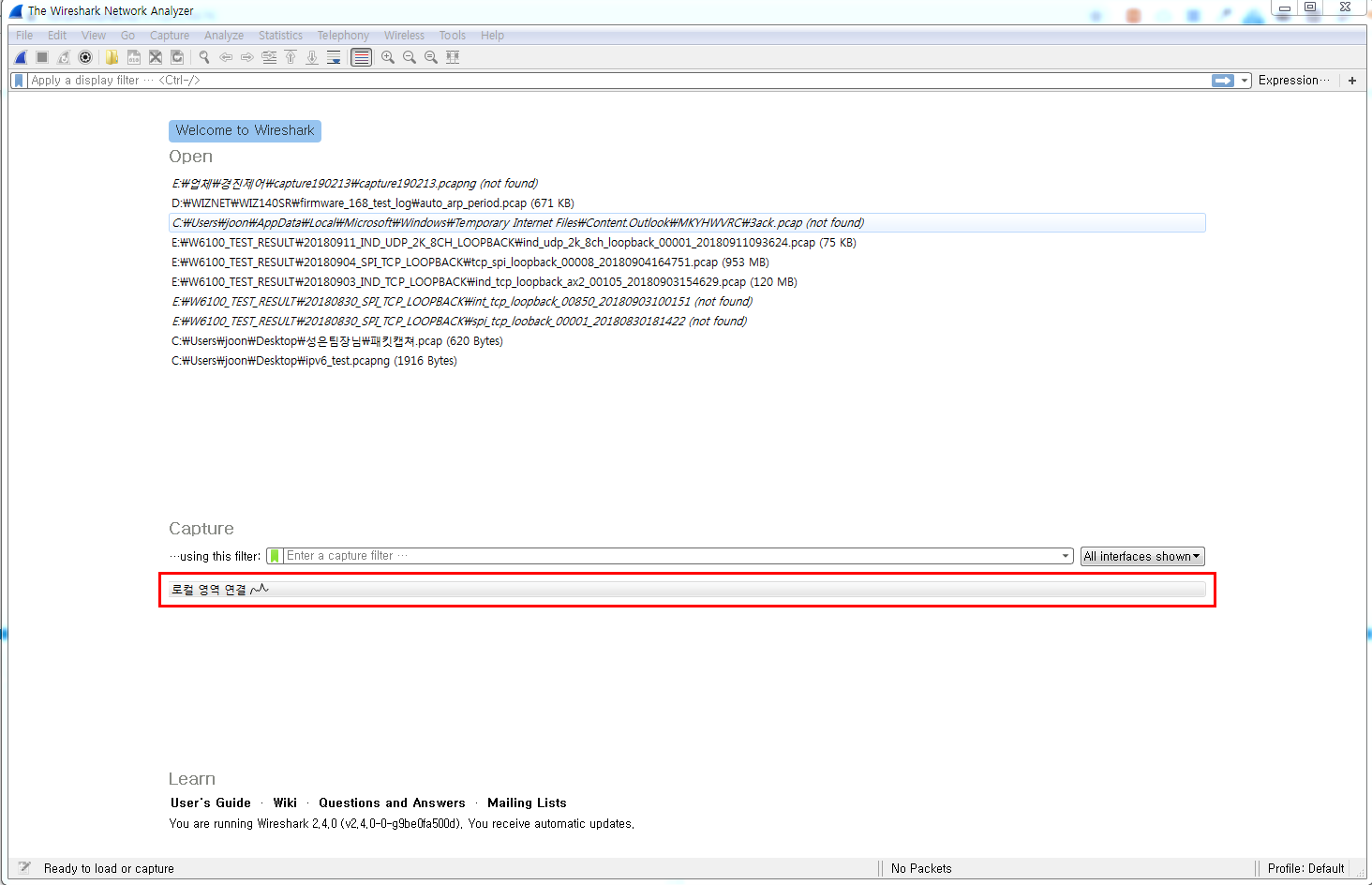Apply the display filter with the arrow button
The height and width of the screenshot is (885, 1372).
click(x=1223, y=81)
